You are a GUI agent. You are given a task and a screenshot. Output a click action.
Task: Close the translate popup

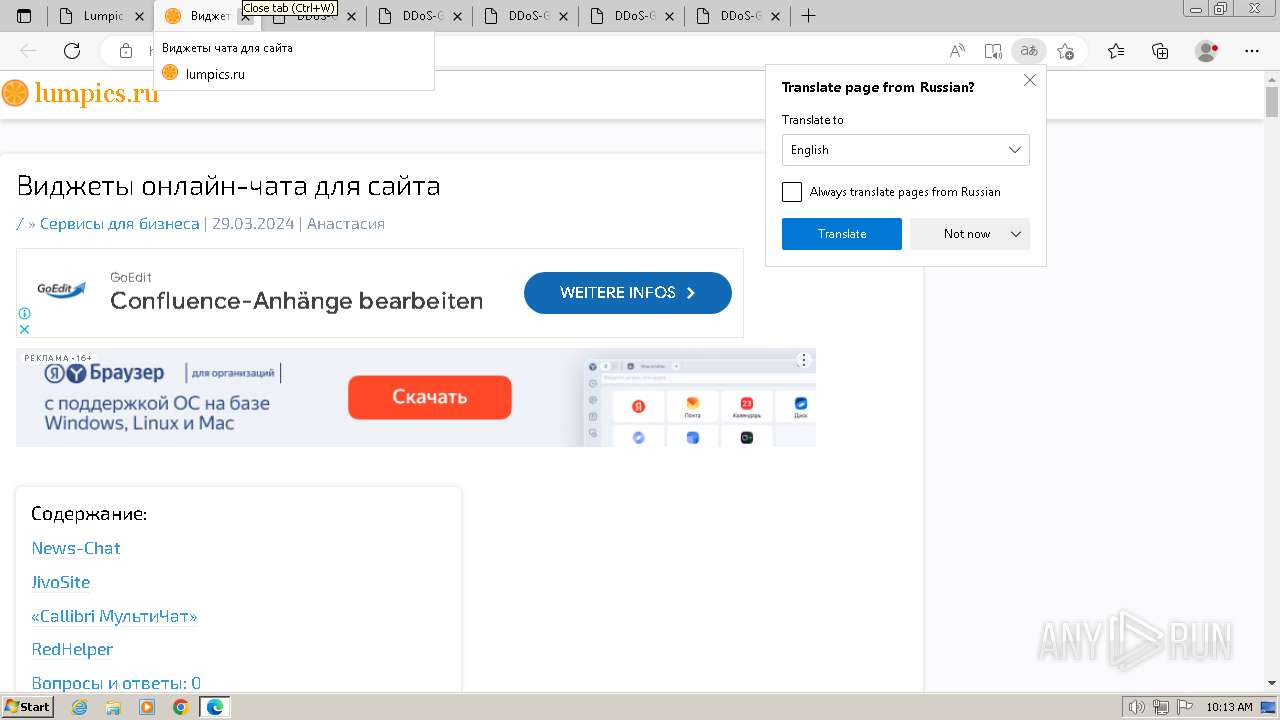coord(1030,80)
